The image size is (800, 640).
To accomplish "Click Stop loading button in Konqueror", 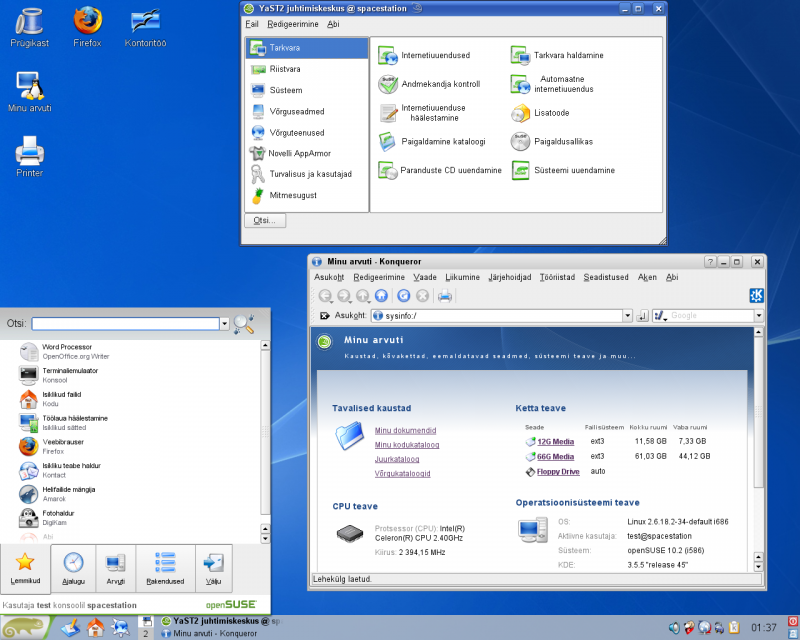I will click(422, 296).
